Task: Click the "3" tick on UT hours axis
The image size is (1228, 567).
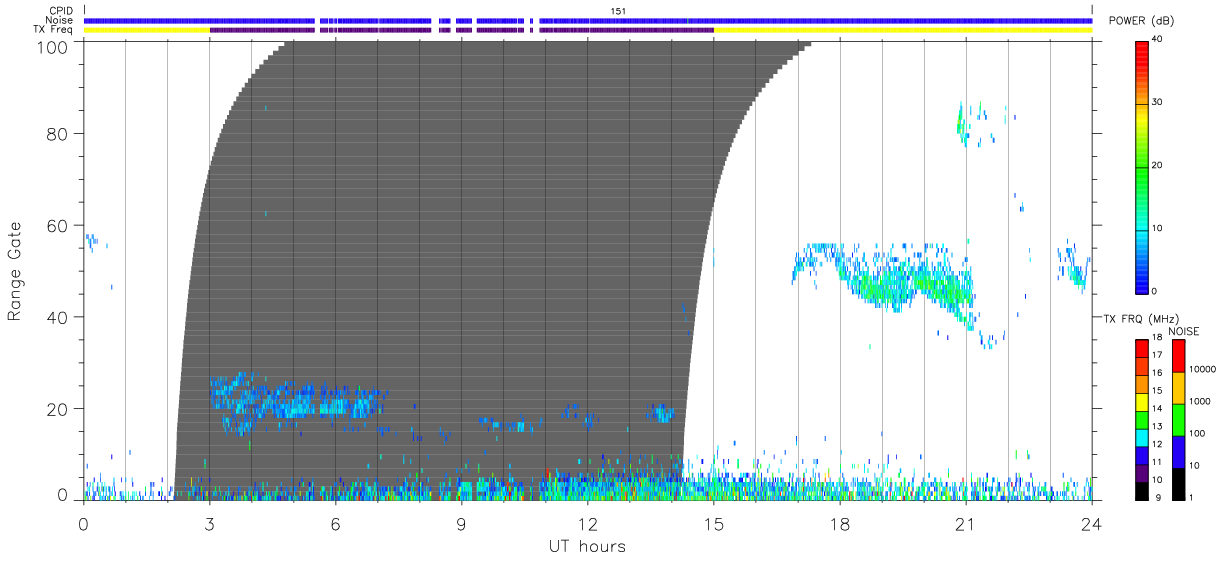Action: click(x=209, y=523)
